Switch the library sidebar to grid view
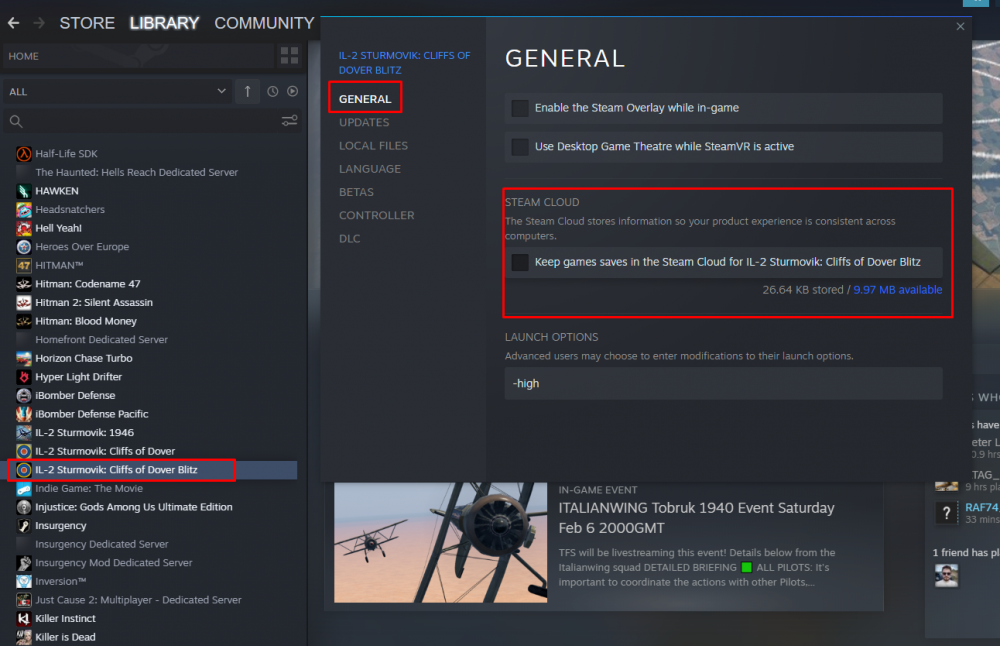The height and width of the screenshot is (646, 1000). 288,56
